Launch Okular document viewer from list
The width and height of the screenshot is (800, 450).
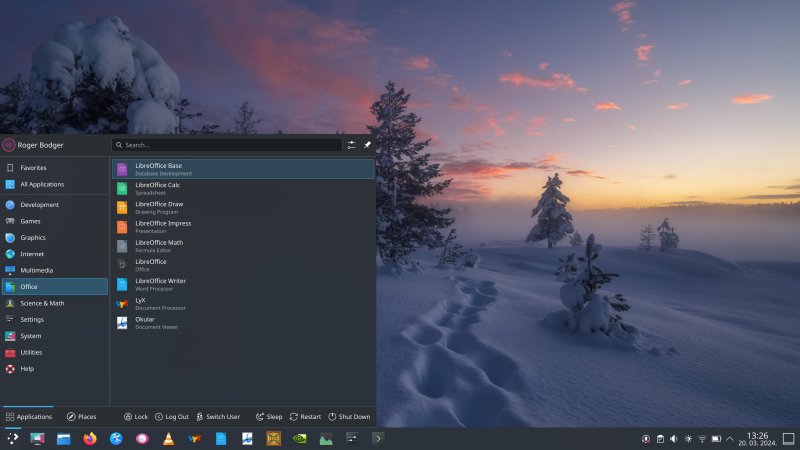point(243,322)
